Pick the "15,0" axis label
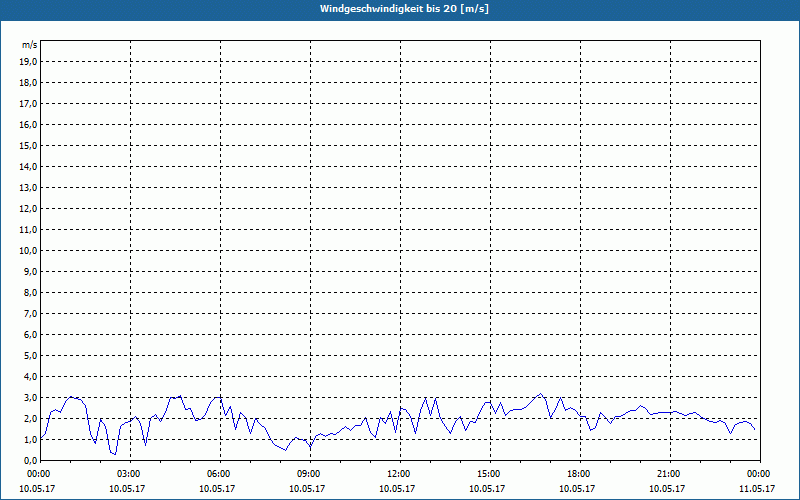The image size is (800, 500). tap(28, 145)
